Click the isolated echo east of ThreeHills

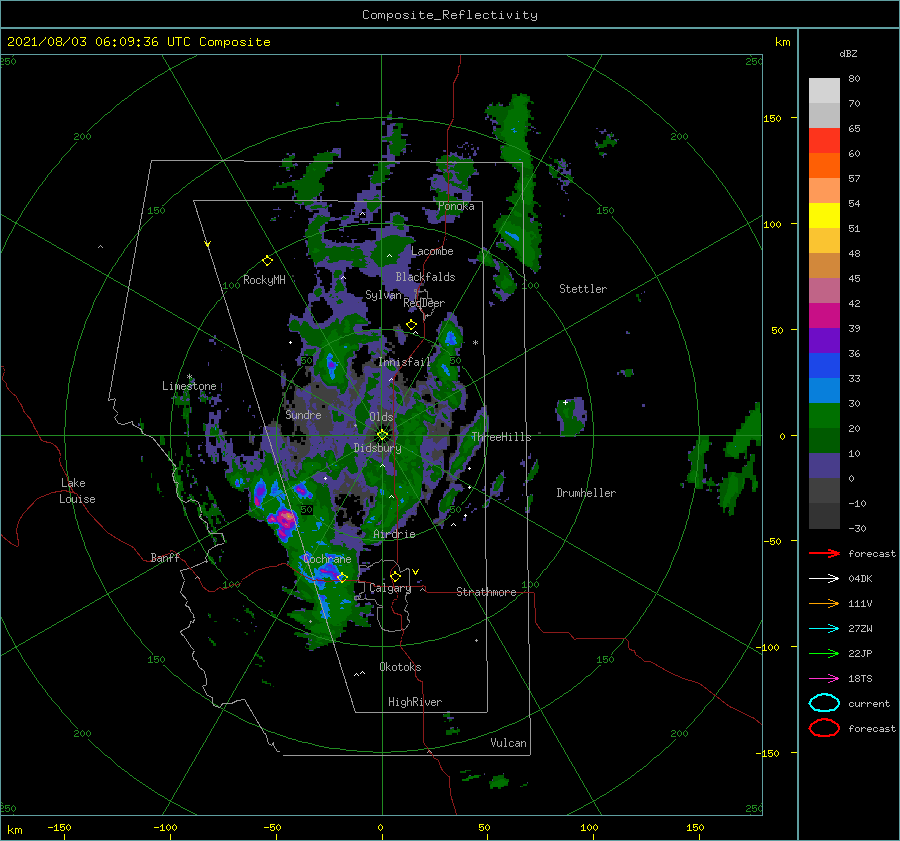pos(571,416)
